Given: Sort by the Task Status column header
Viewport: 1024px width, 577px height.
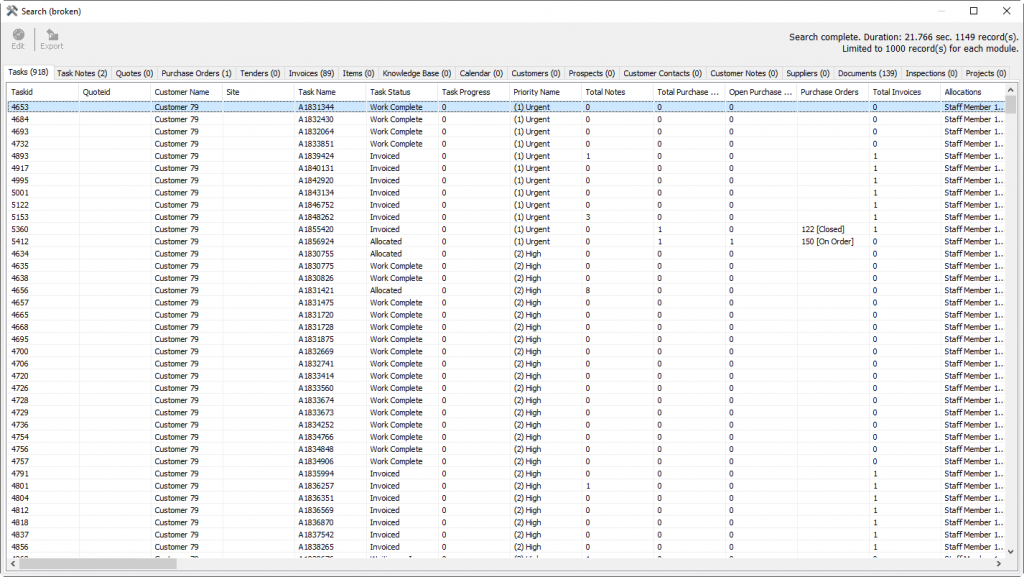Looking at the screenshot, I should pyautogui.click(x=401, y=92).
